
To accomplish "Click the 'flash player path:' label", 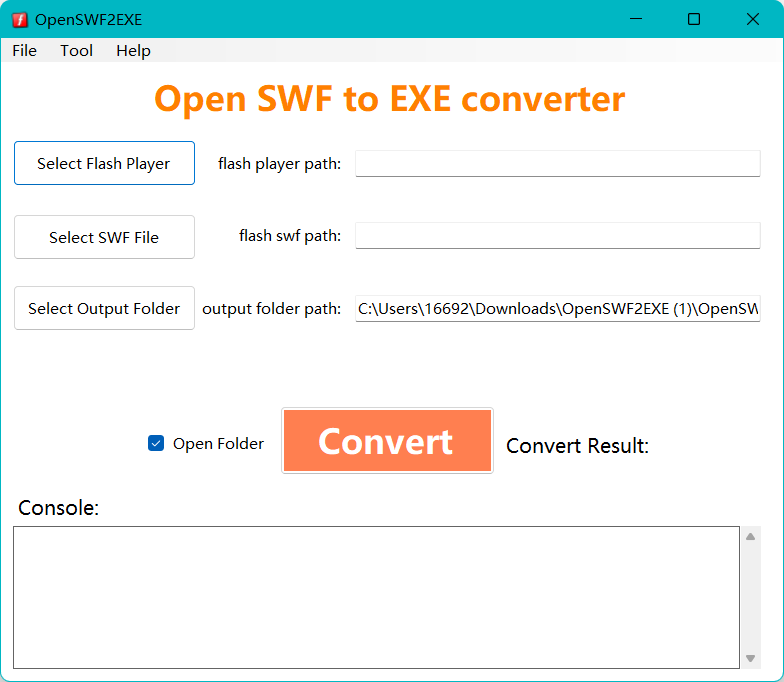I will 280,164.
